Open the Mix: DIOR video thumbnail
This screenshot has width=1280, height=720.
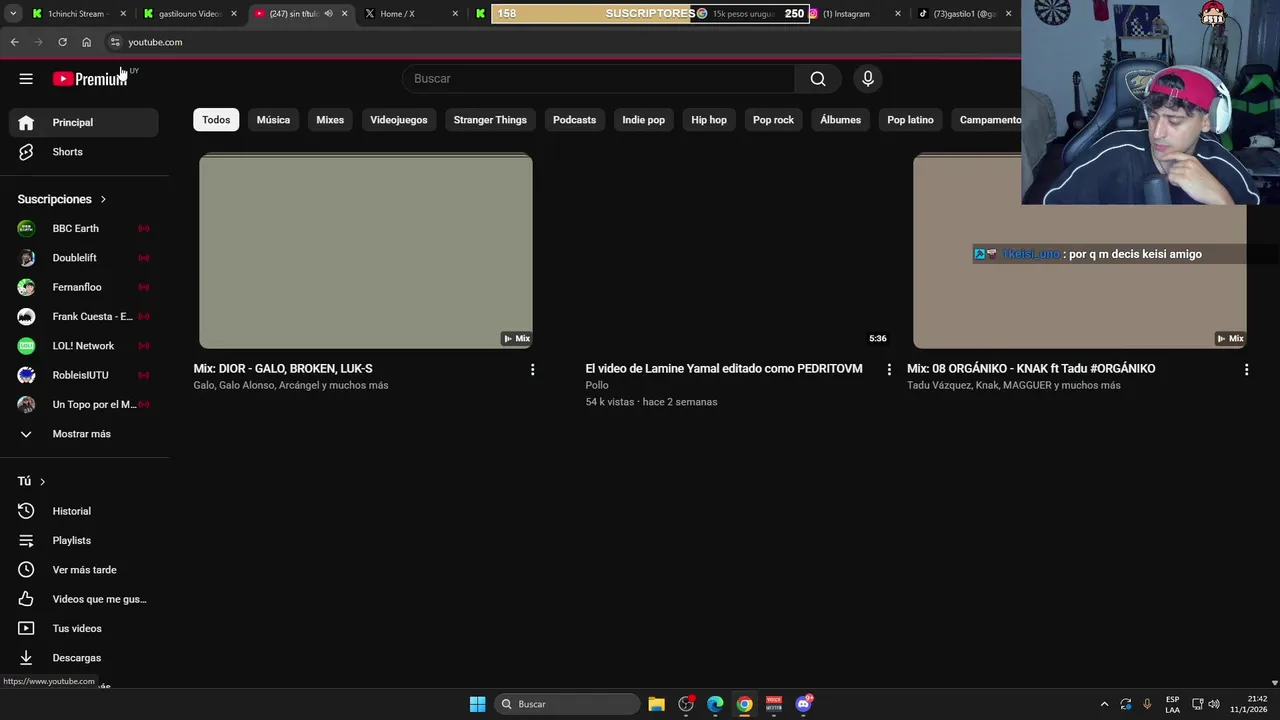[x=366, y=251]
